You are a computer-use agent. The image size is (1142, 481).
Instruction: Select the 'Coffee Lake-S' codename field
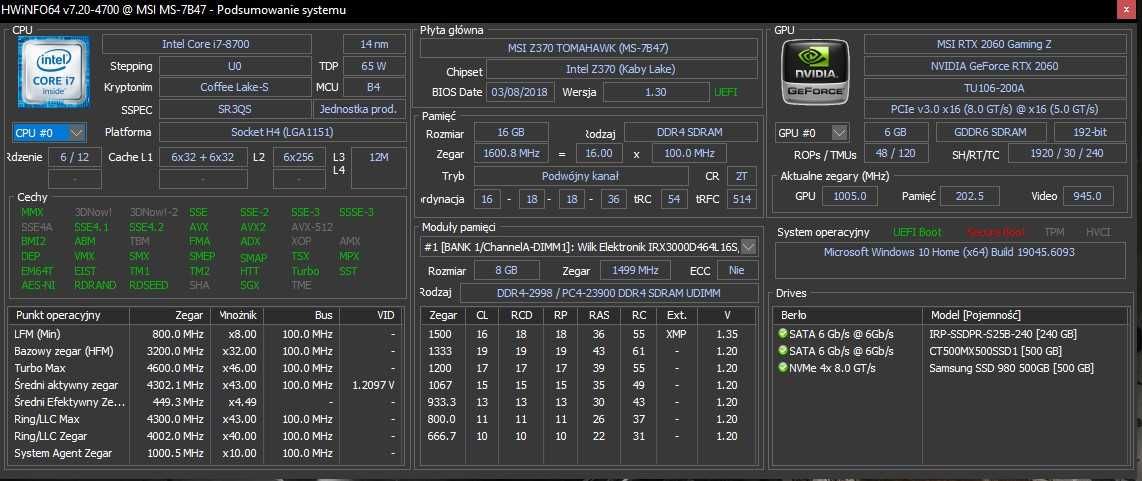coord(235,87)
